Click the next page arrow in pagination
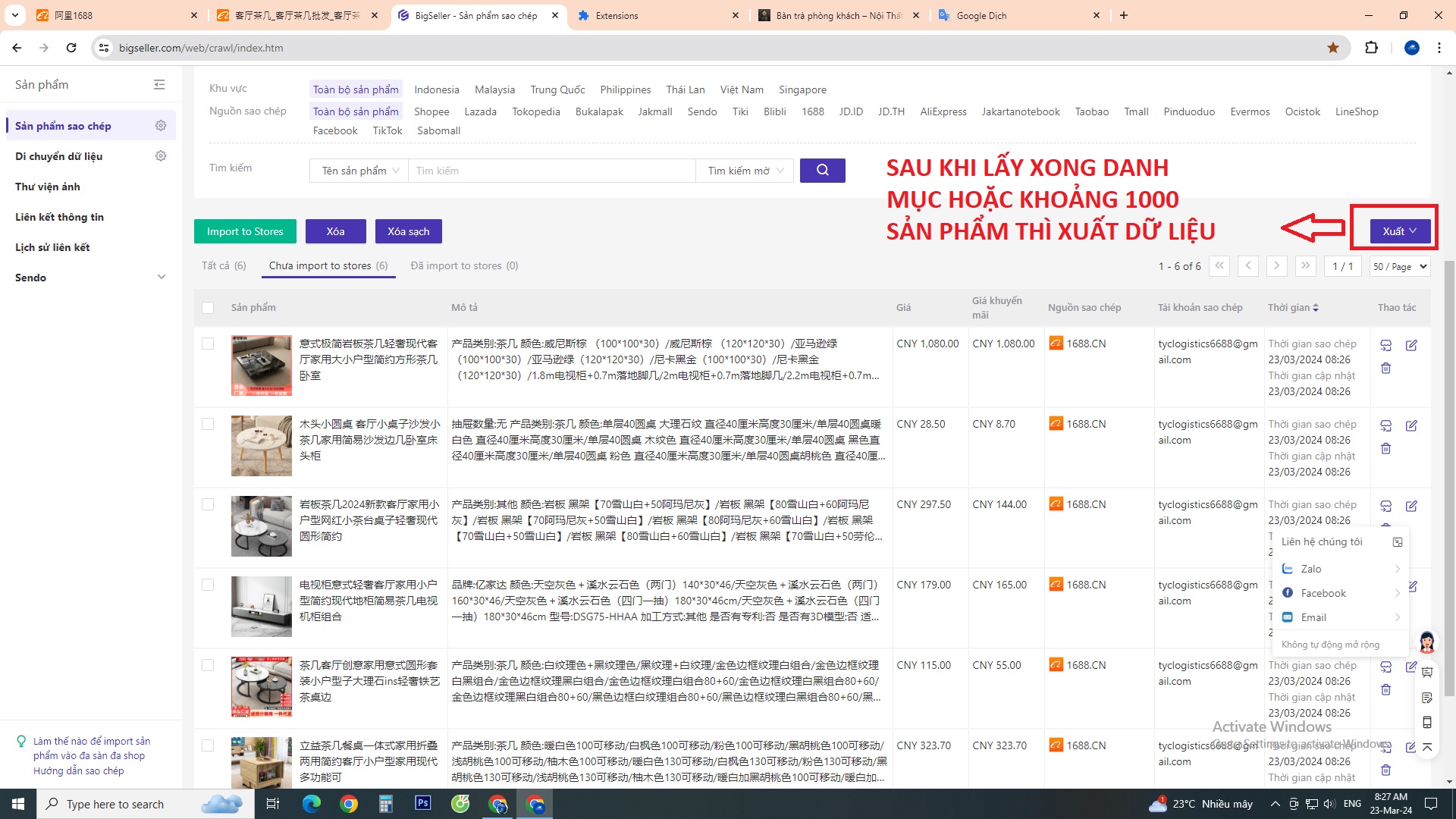Screen dimensions: 1456x819 point(1277,266)
